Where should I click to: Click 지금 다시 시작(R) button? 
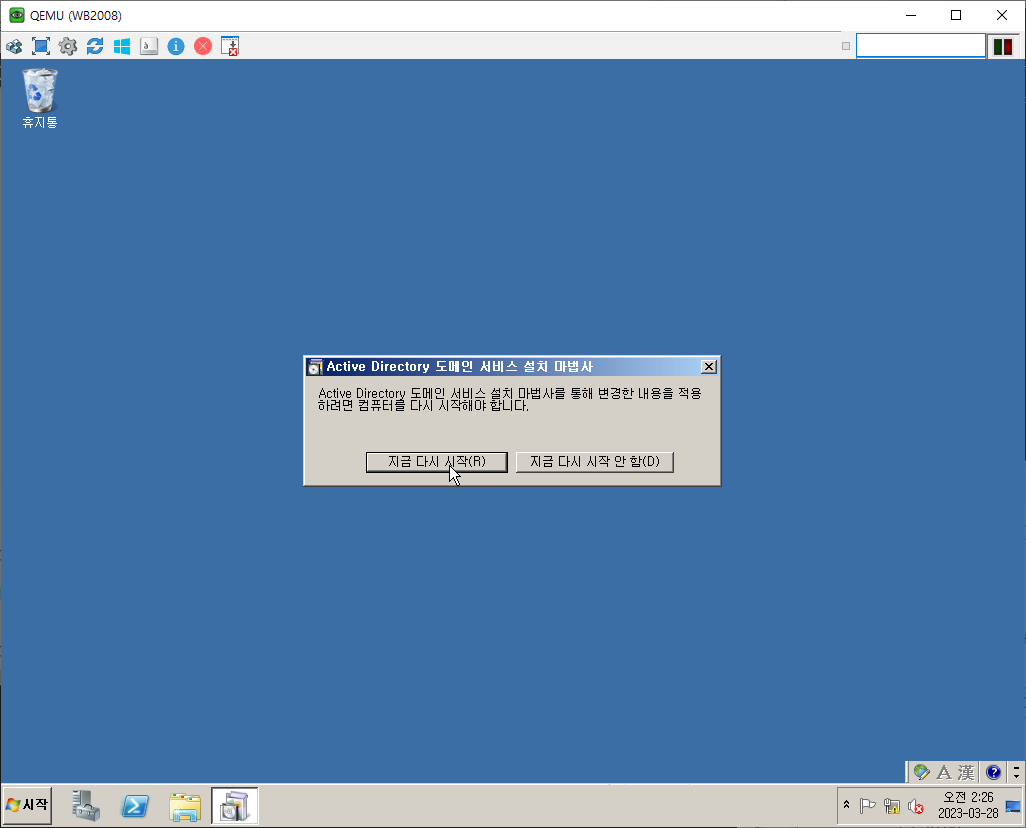(x=436, y=461)
